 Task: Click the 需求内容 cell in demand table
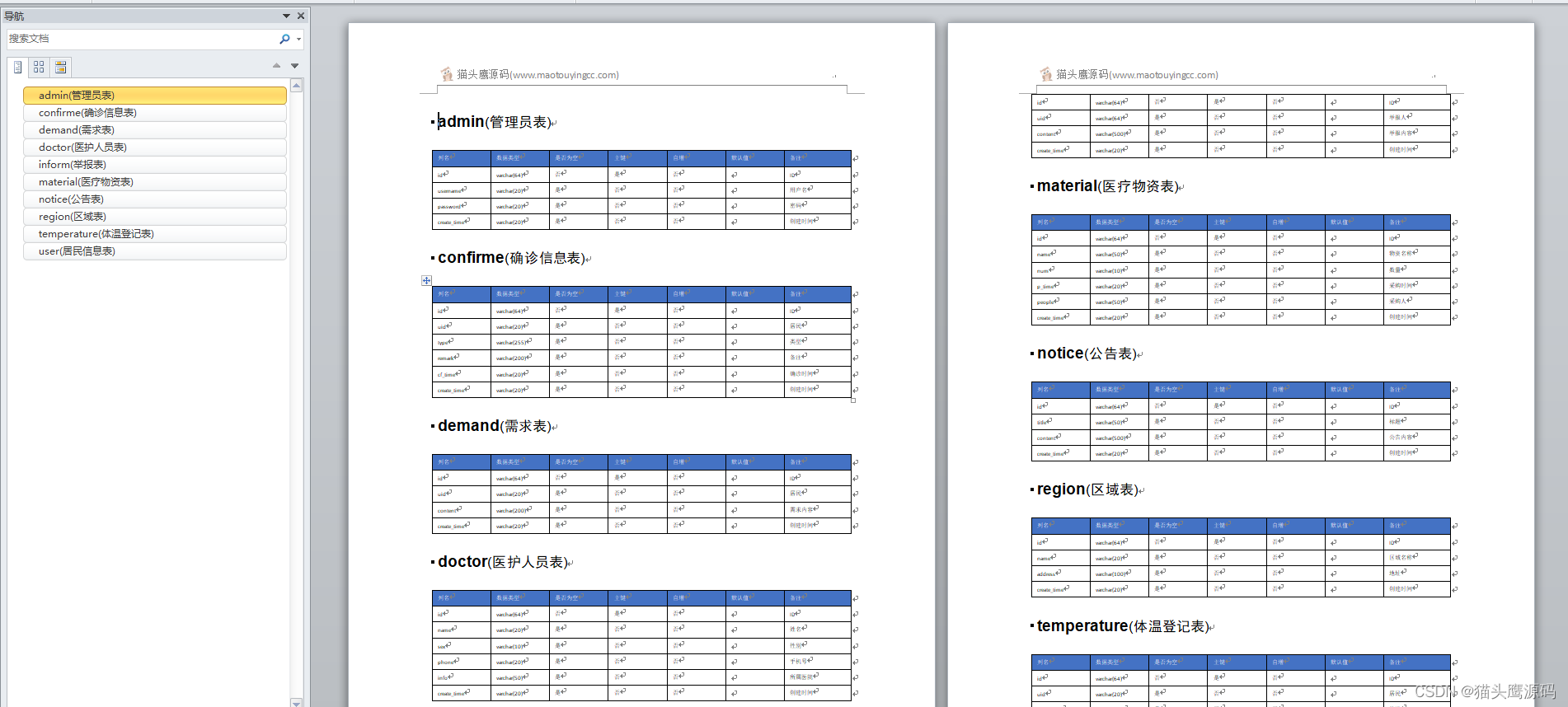tap(818, 510)
